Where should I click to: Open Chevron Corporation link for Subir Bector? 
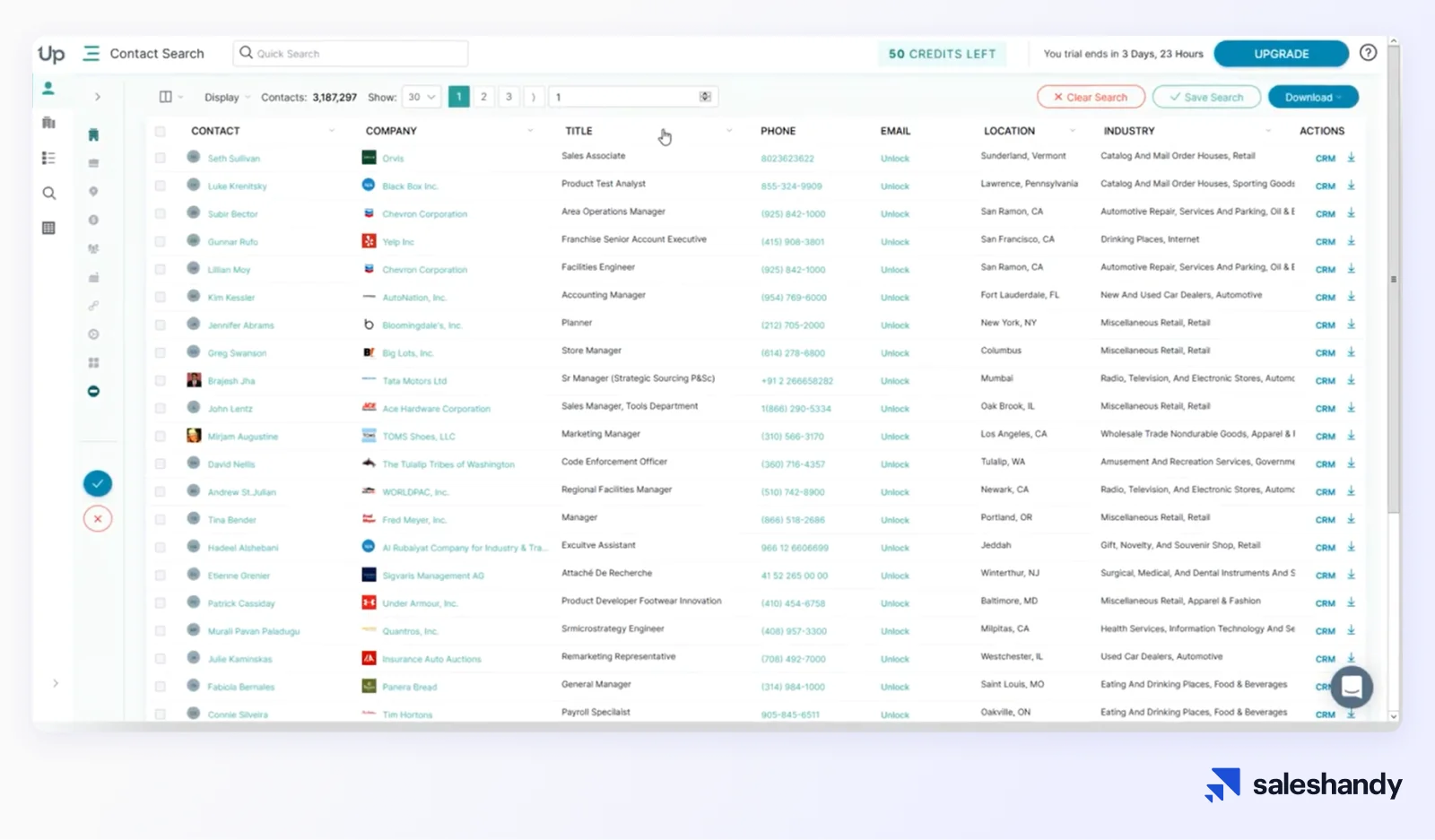424,214
